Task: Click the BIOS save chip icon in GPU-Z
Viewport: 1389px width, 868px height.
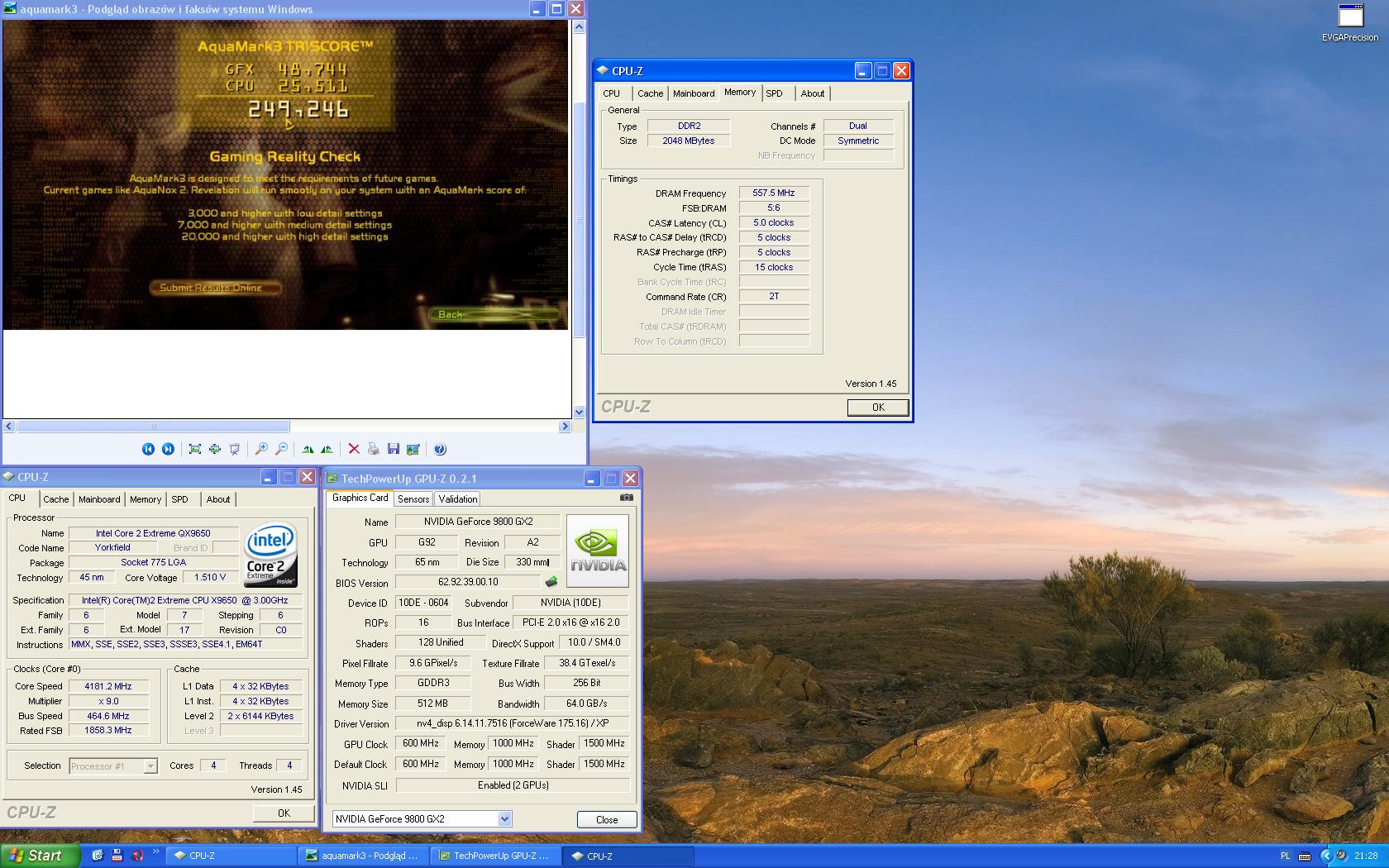Action: 551,582
